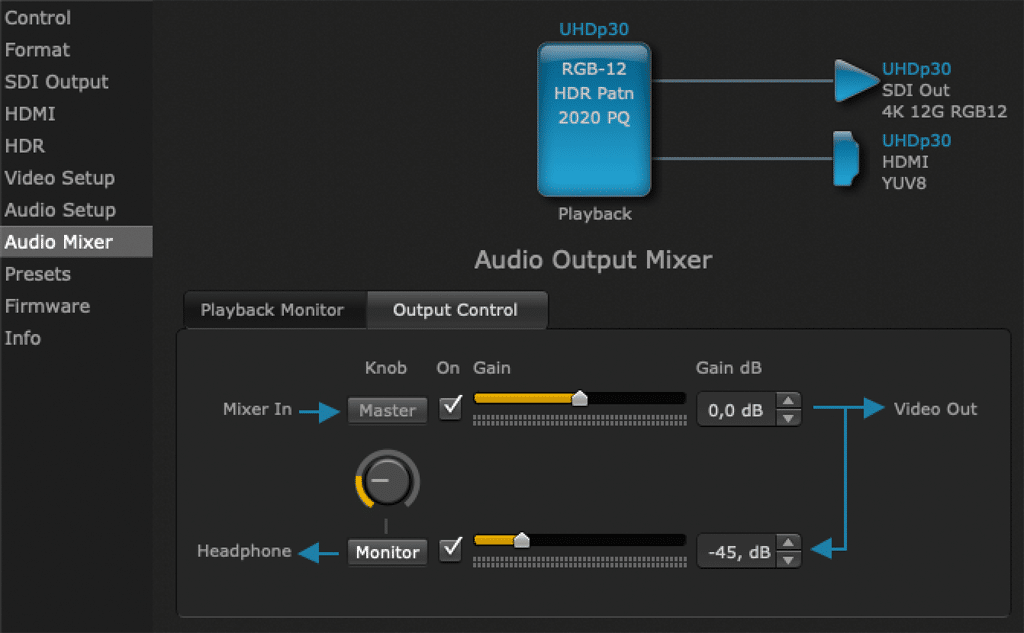Open the Audio Setup sidebar page
Screen dimensions: 1024x633
(x=60, y=210)
